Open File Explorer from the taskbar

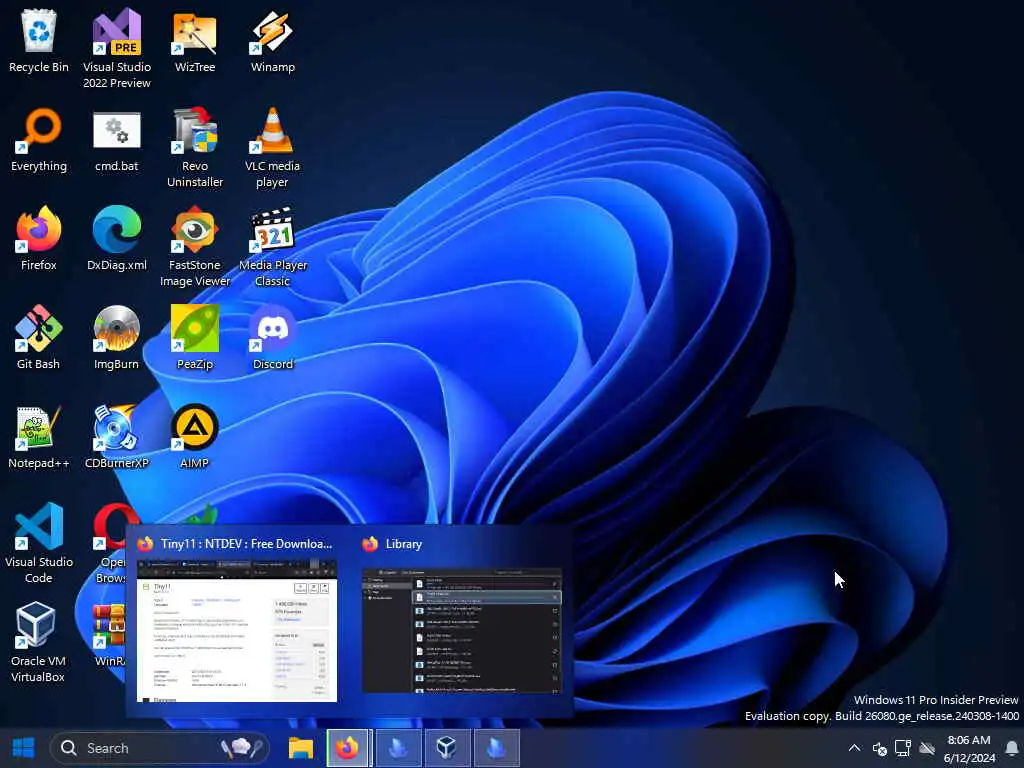[x=301, y=748]
